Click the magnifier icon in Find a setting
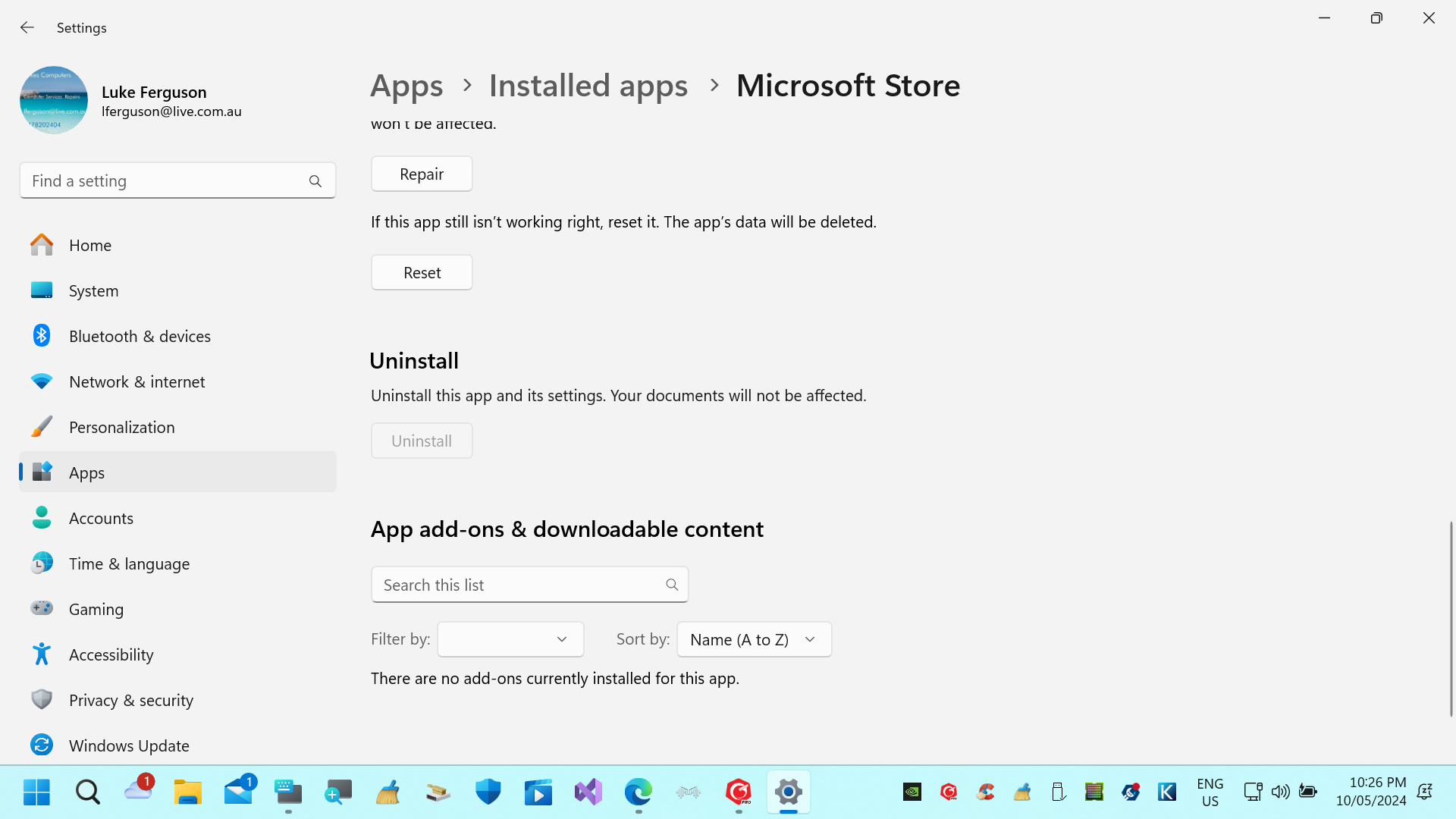This screenshot has height=819, width=1456. click(x=315, y=181)
